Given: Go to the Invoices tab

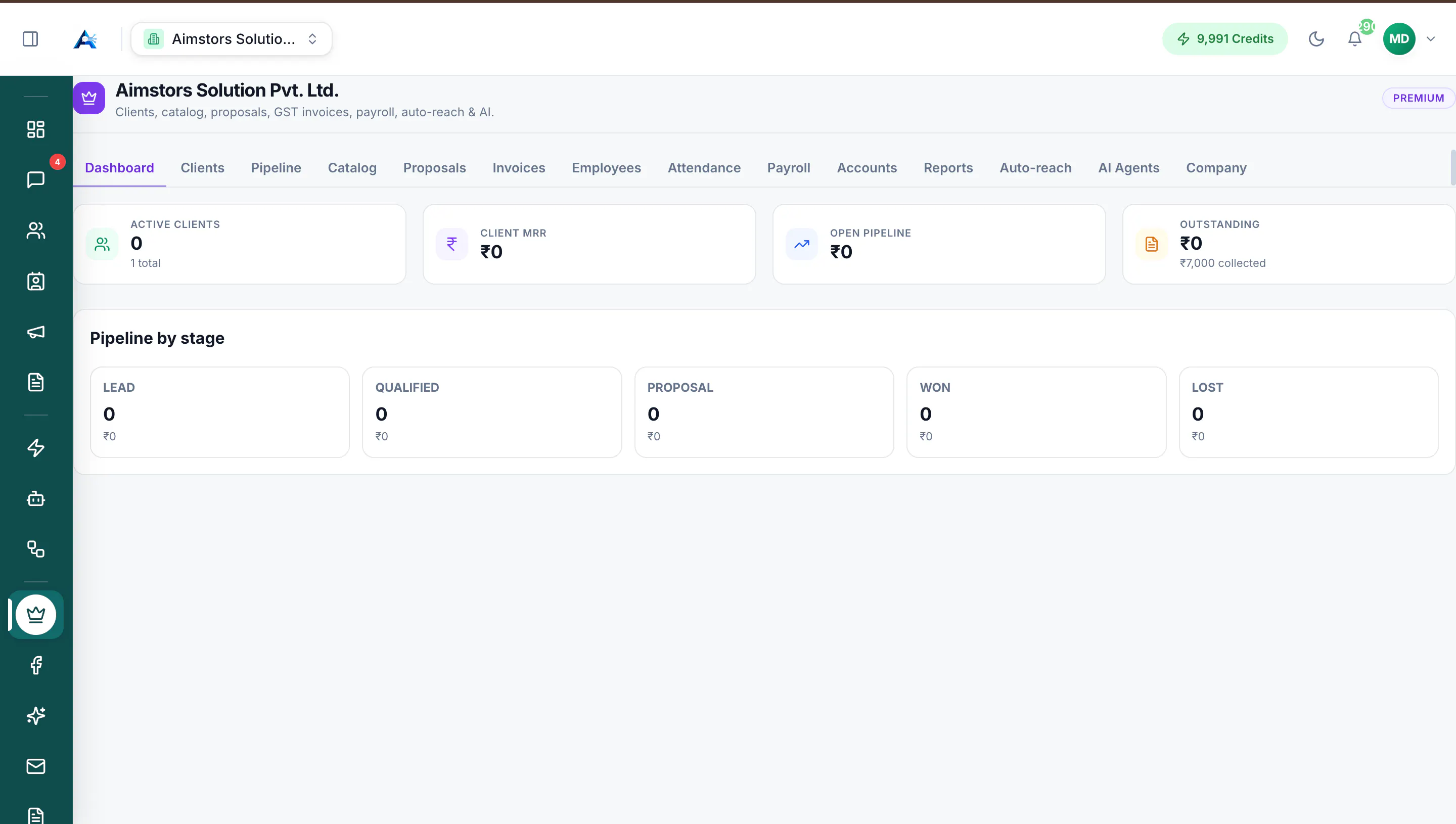Looking at the screenshot, I should click(519, 168).
